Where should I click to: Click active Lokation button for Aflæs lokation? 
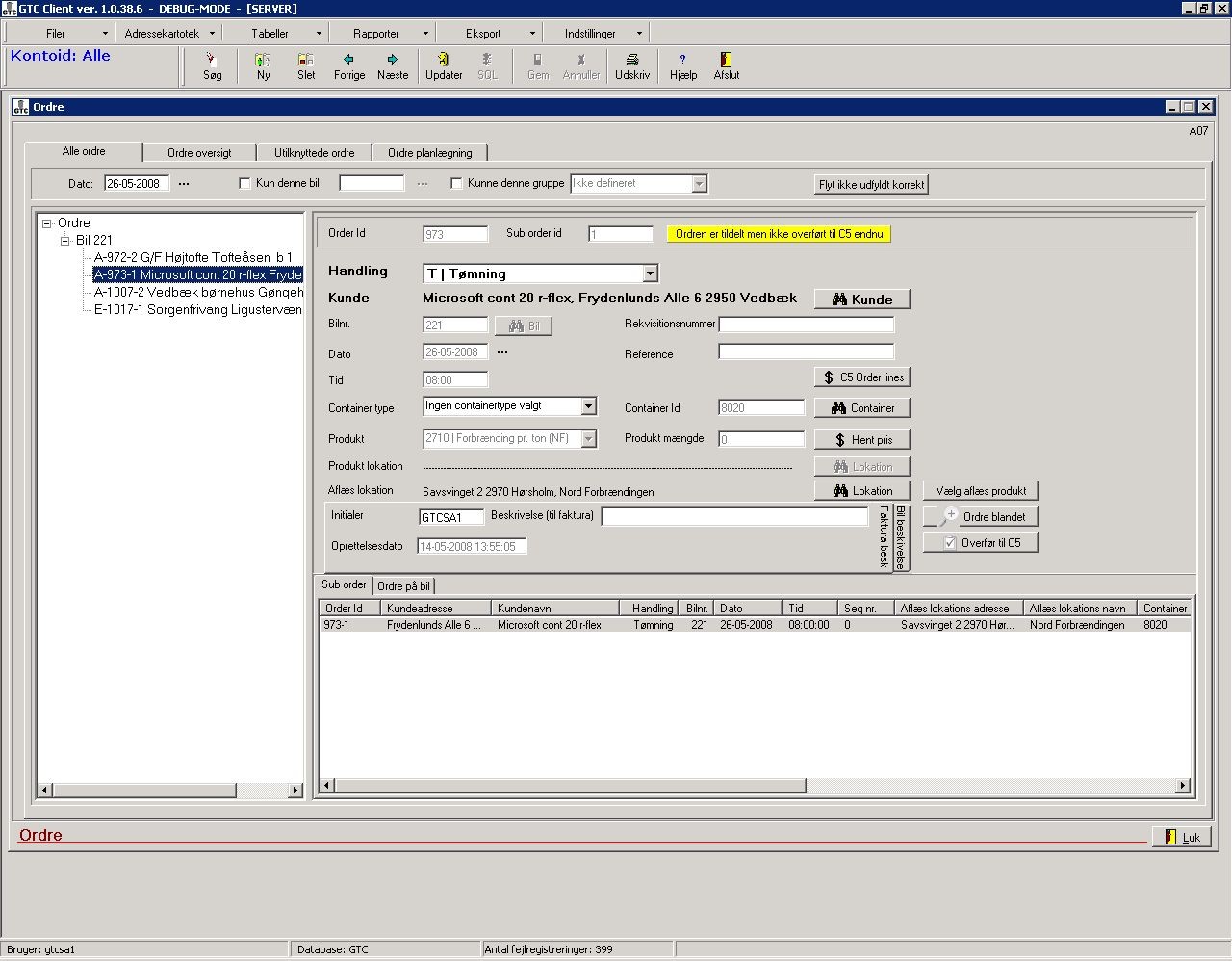[861, 491]
